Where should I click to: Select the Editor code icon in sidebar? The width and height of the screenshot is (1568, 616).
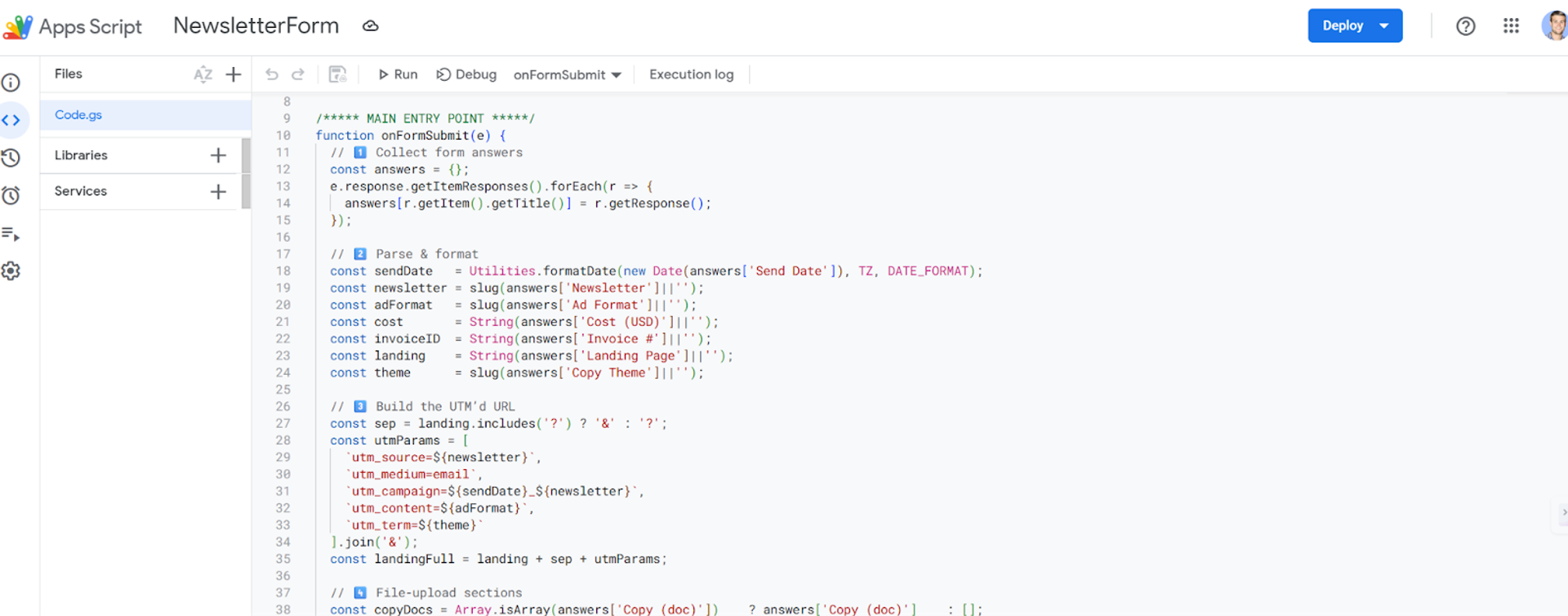pyautogui.click(x=11, y=120)
